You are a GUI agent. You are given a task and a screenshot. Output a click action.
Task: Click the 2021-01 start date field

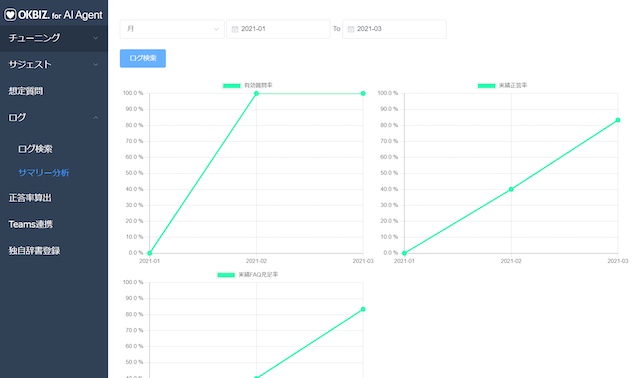click(x=278, y=29)
